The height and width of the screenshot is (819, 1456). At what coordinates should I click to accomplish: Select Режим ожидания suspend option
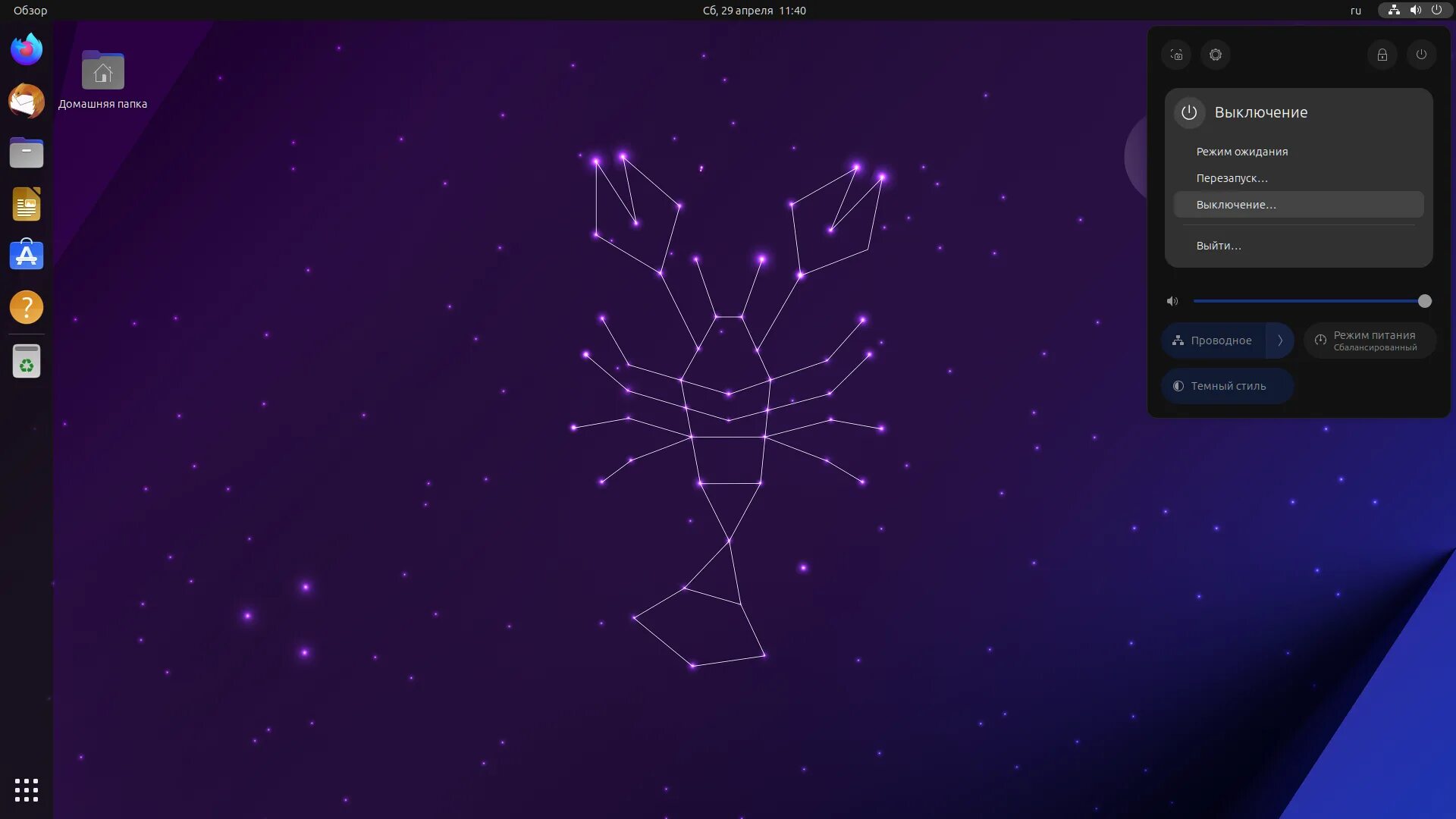tap(1298, 152)
